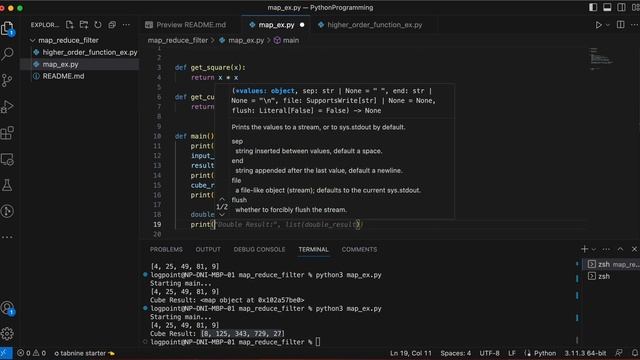This screenshot has height=360, width=640.
Task: Select the 3.11.3 64-bit interpreter
Action: tap(585, 353)
